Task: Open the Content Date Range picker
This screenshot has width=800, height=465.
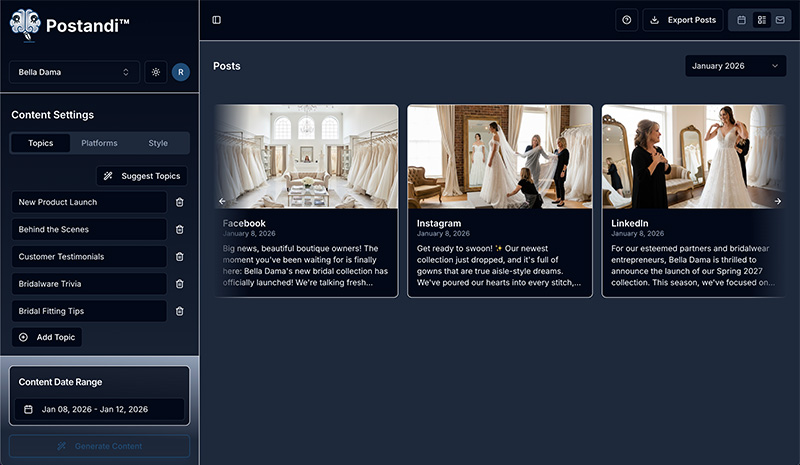Action: [x=99, y=409]
